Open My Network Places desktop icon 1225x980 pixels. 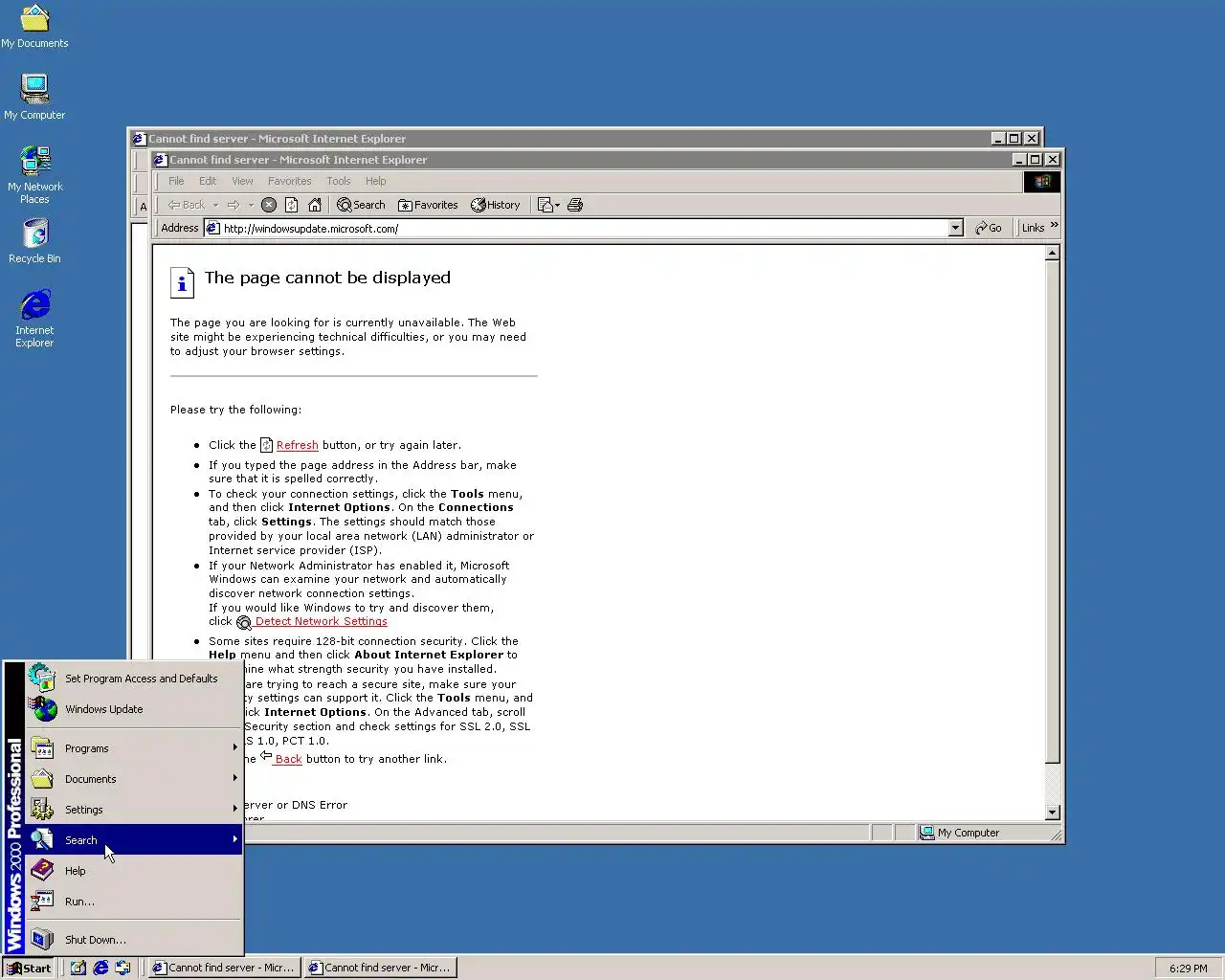(x=34, y=174)
